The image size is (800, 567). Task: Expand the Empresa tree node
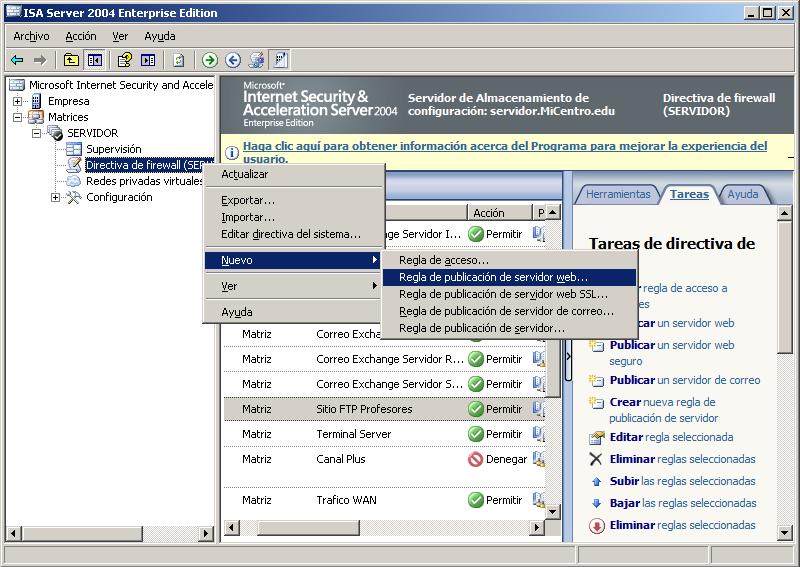click(x=18, y=101)
